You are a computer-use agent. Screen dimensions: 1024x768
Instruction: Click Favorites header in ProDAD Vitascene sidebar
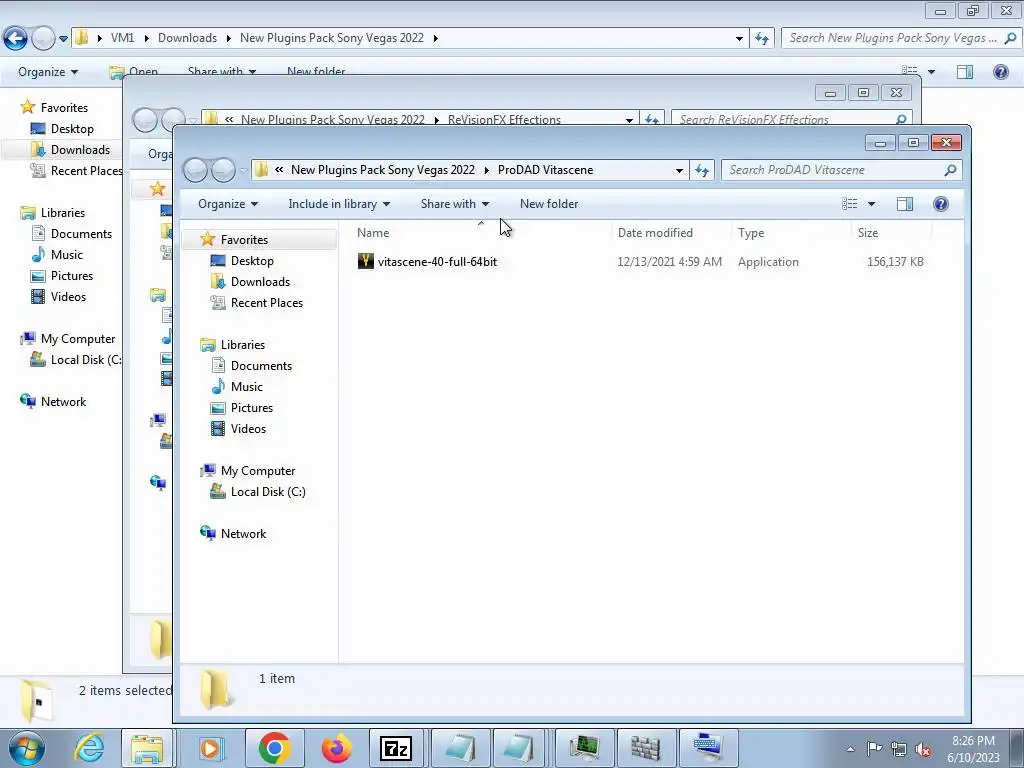point(244,240)
